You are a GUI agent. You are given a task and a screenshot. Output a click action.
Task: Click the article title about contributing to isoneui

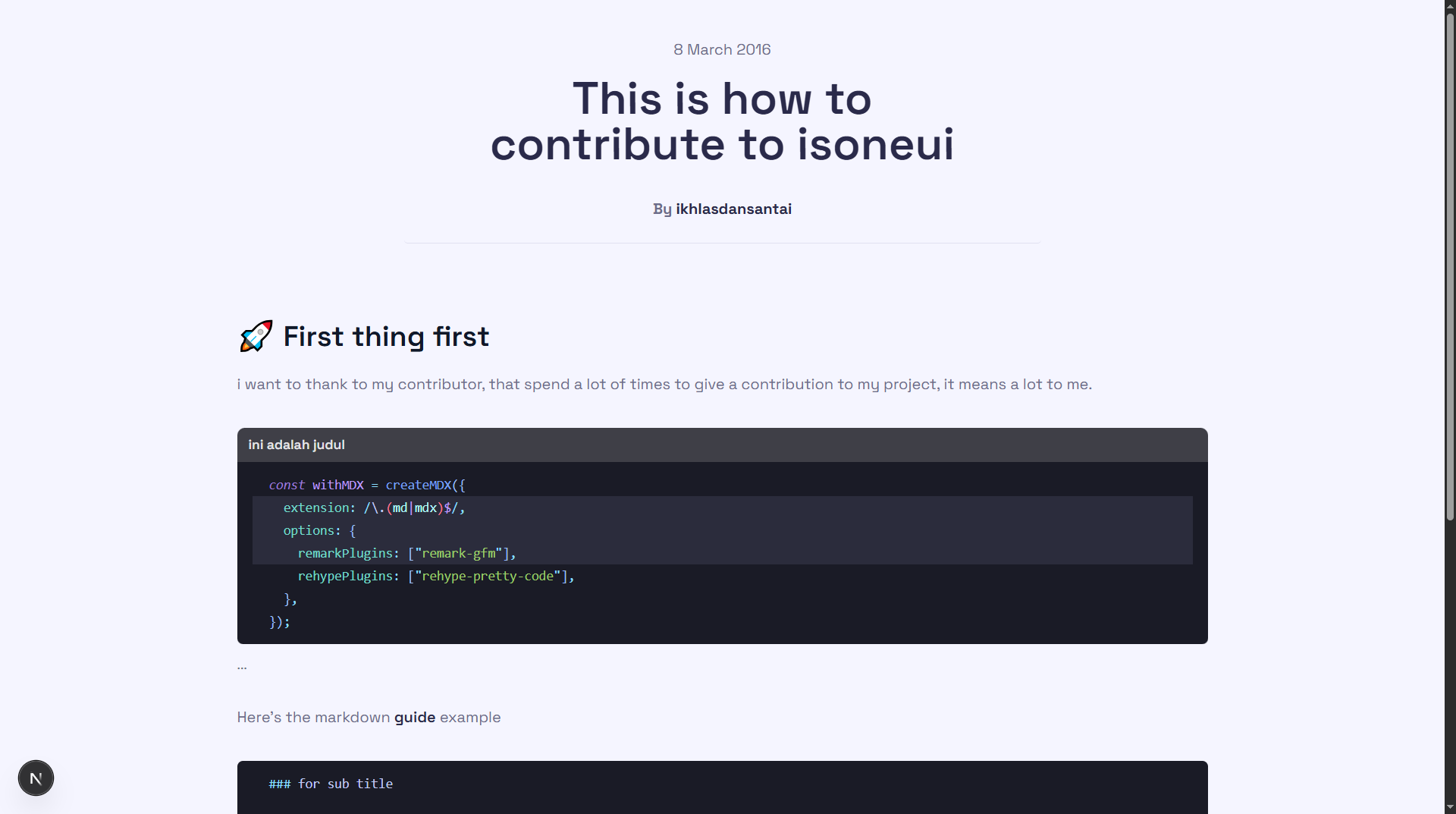pos(722,121)
